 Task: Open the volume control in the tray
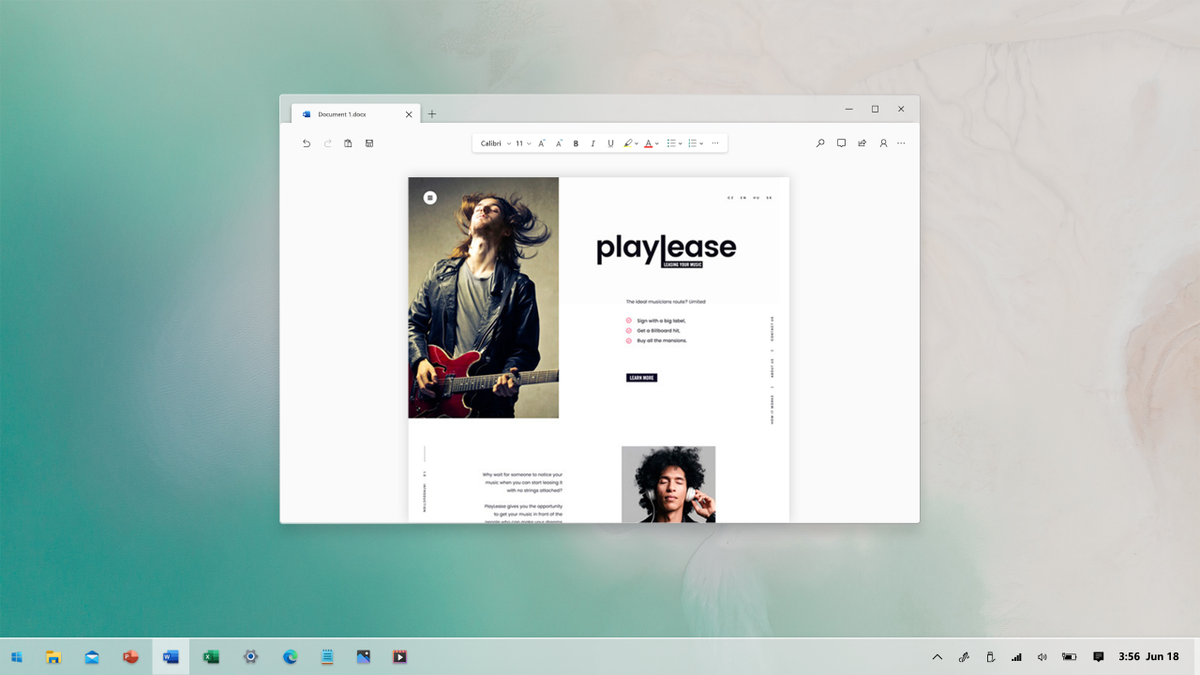pyautogui.click(x=1042, y=657)
